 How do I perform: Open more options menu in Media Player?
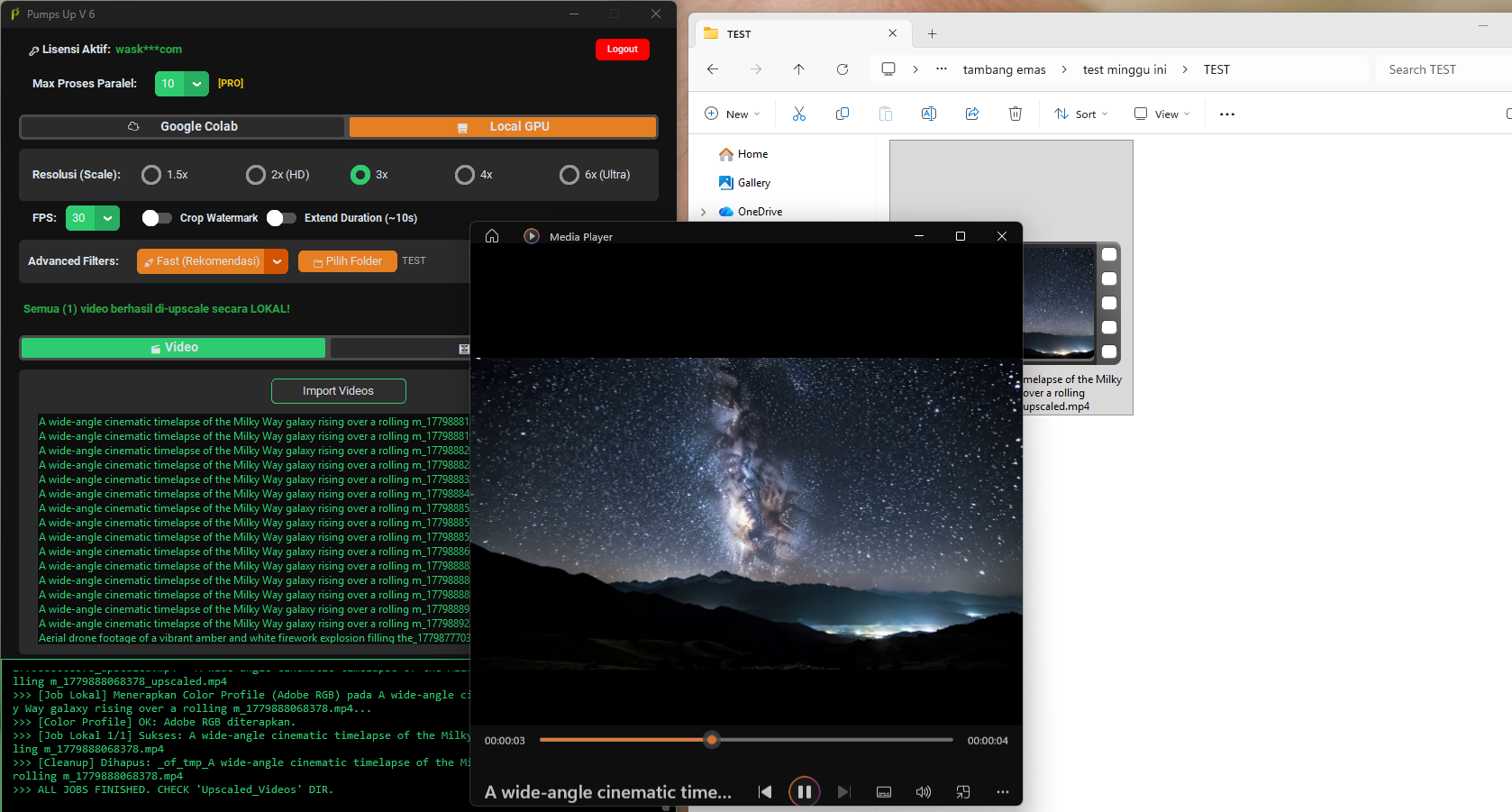1003,792
